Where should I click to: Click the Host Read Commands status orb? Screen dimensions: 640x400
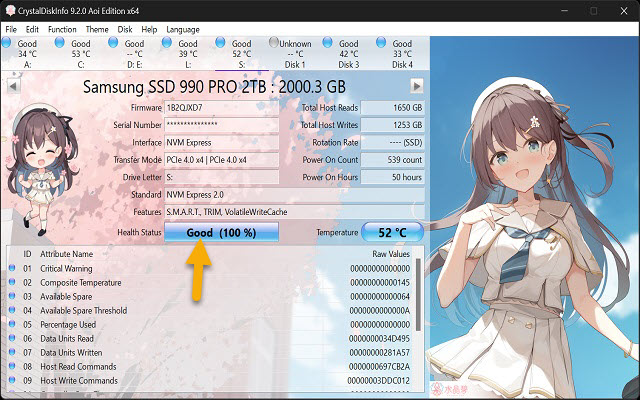tap(12, 366)
